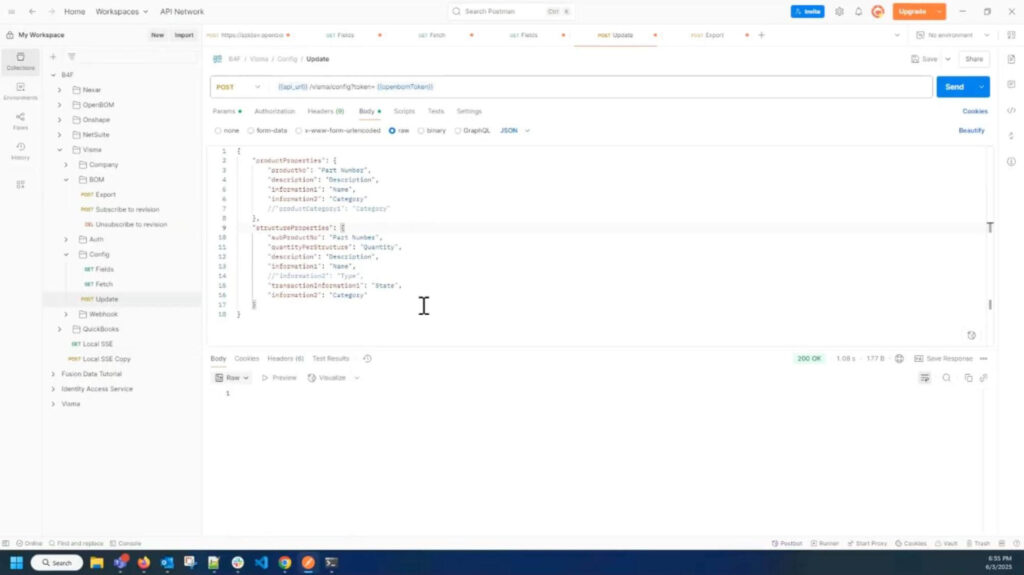Open the Flows sidebar panel
This screenshot has width=1024, height=575.
point(20,122)
